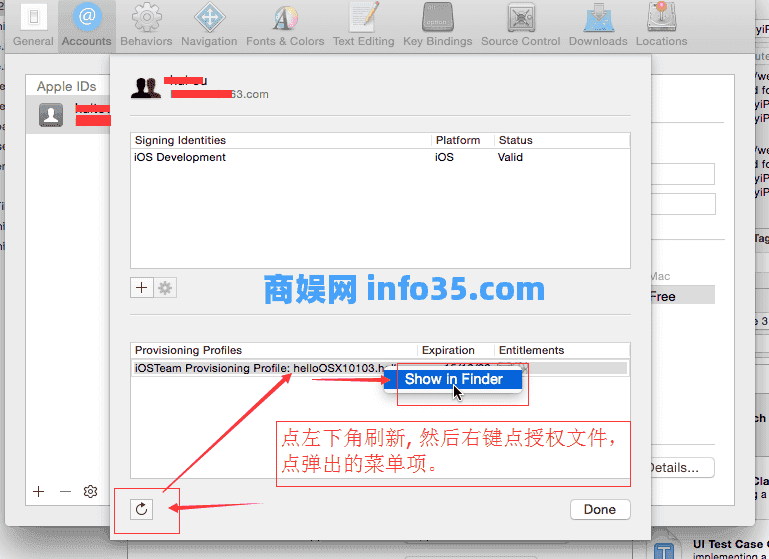Click the Expiration column header
Screen dimensions: 769x559
[456, 350]
